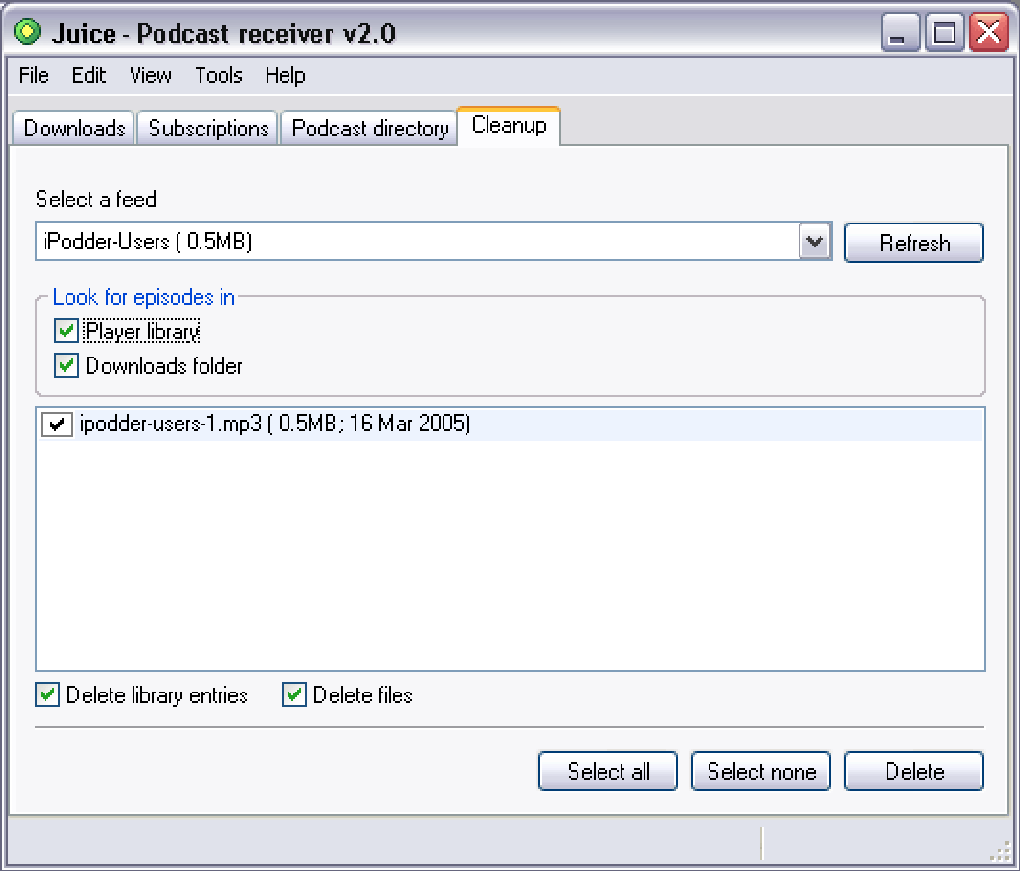The width and height of the screenshot is (1020, 871).
Task: Click the Juice app icon in title bar
Action: pos(27,33)
